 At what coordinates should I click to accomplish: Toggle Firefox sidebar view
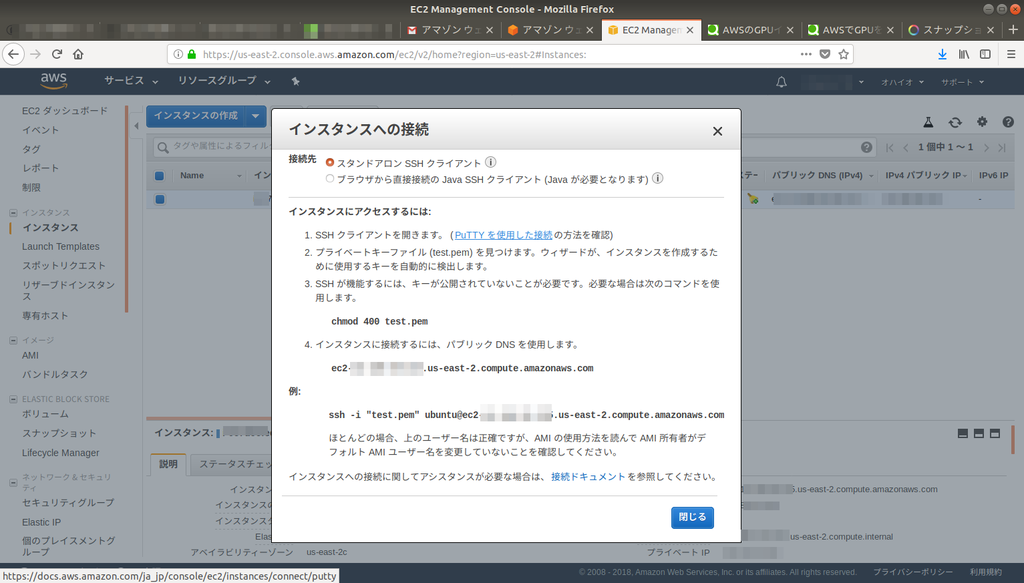985,54
